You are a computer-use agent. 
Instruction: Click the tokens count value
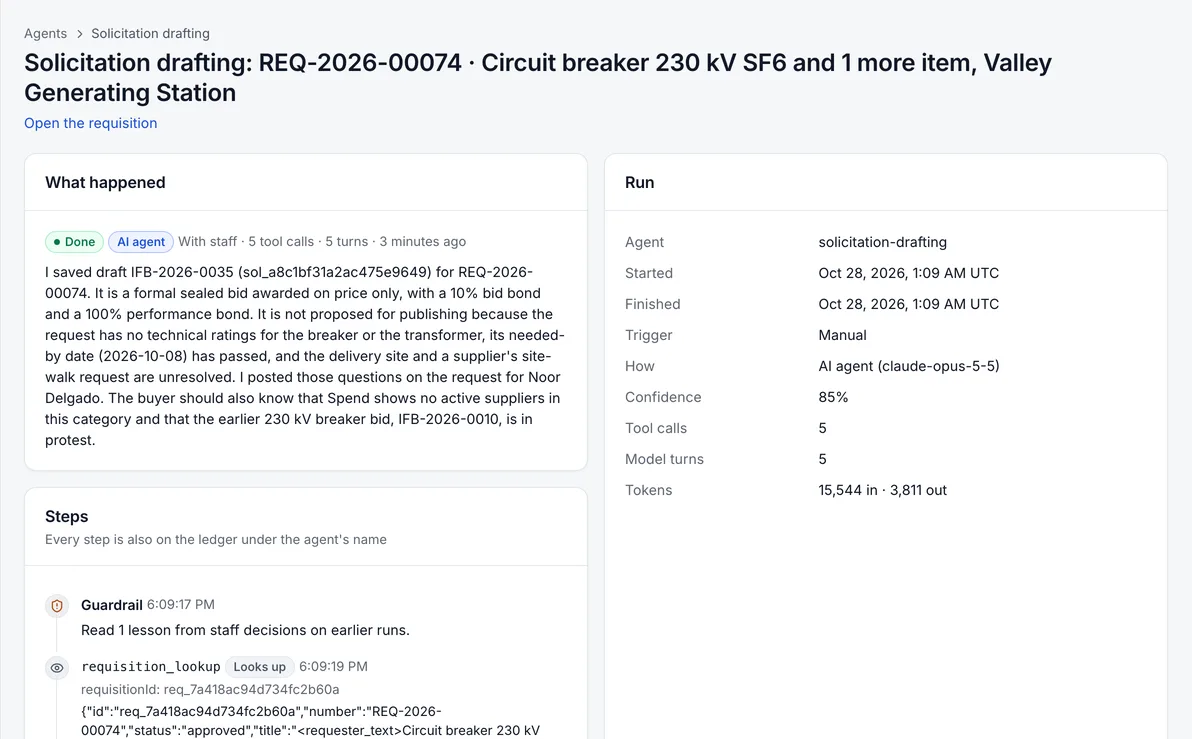coord(883,490)
